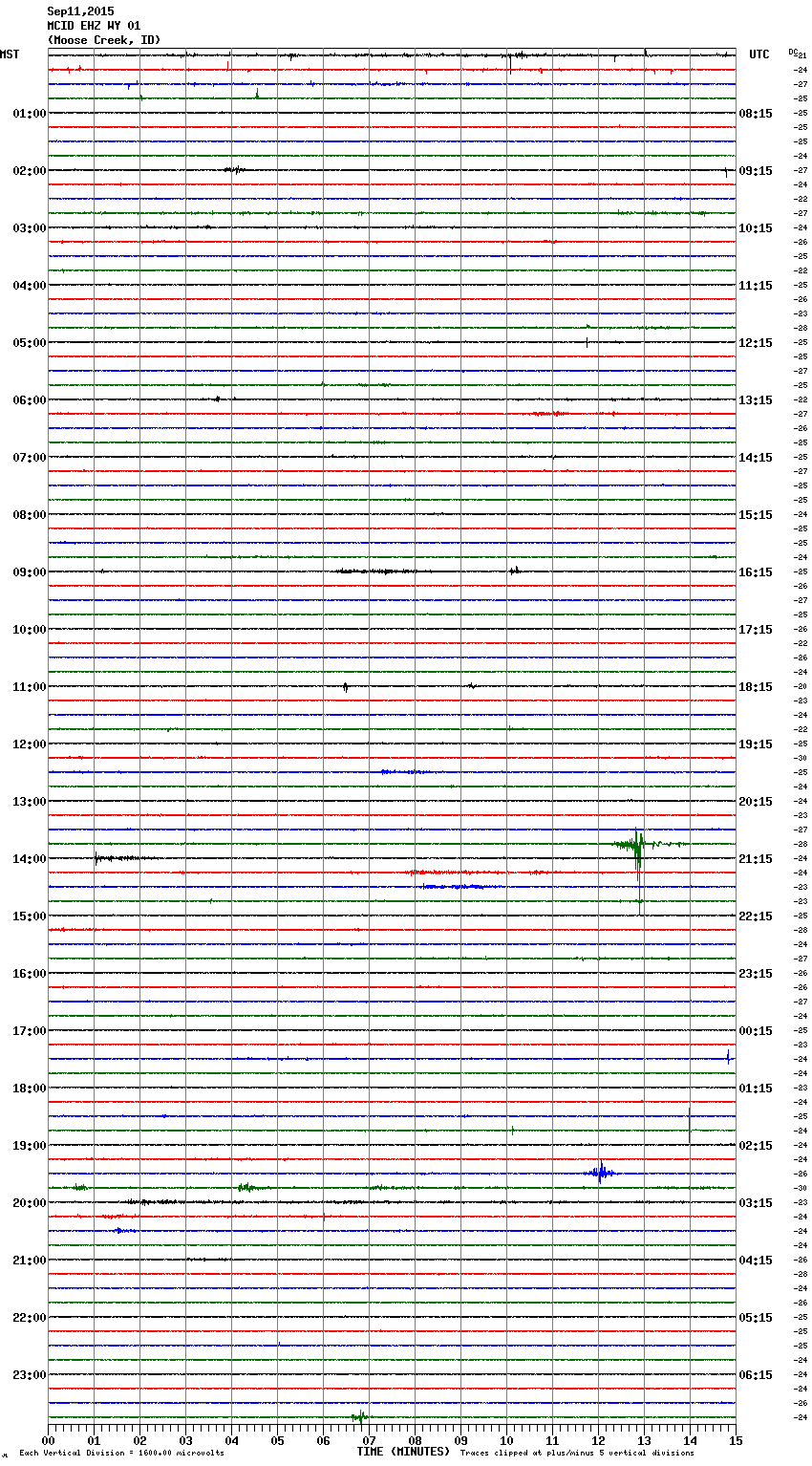Click the green event on the last trace

359,1417
